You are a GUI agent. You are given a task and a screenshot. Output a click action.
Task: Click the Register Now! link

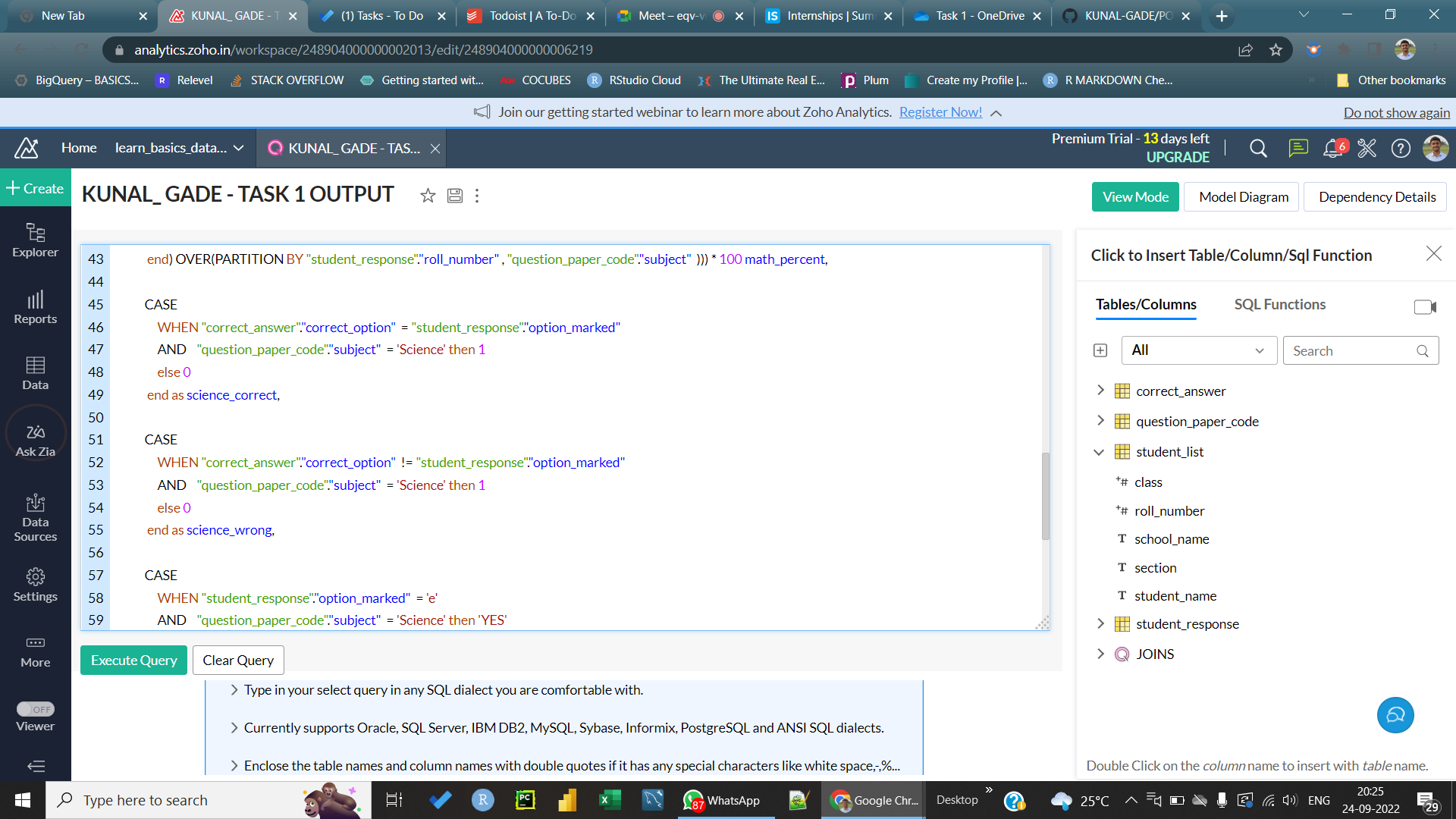(940, 112)
